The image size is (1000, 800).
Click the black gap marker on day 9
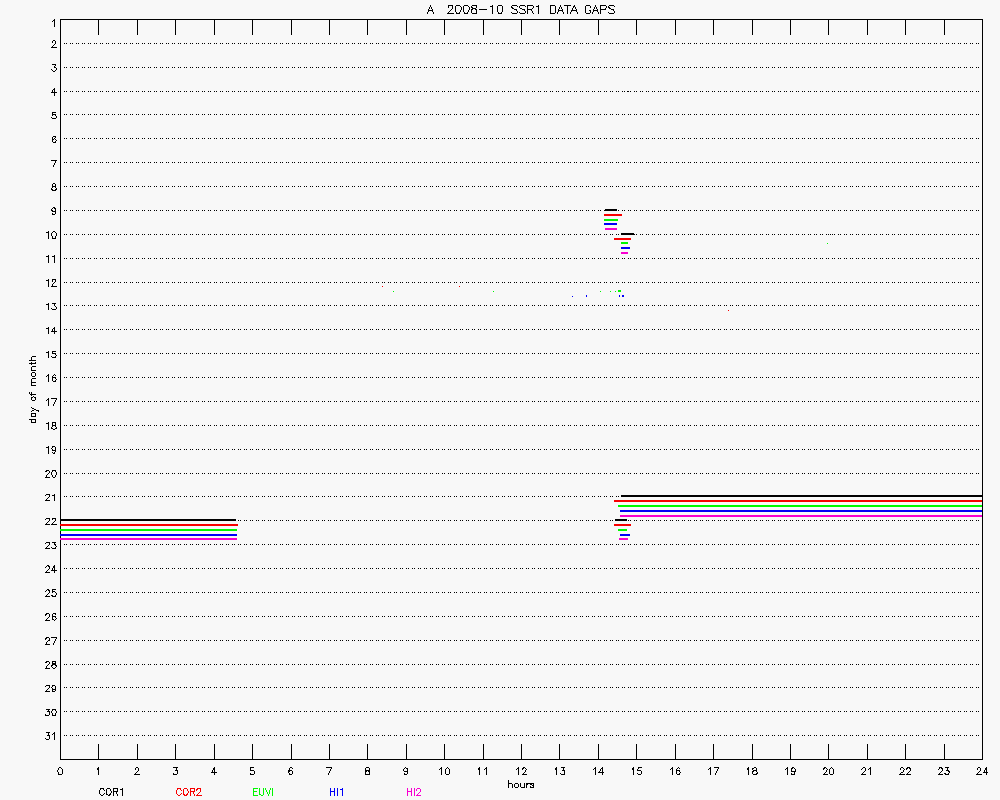(610, 210)
